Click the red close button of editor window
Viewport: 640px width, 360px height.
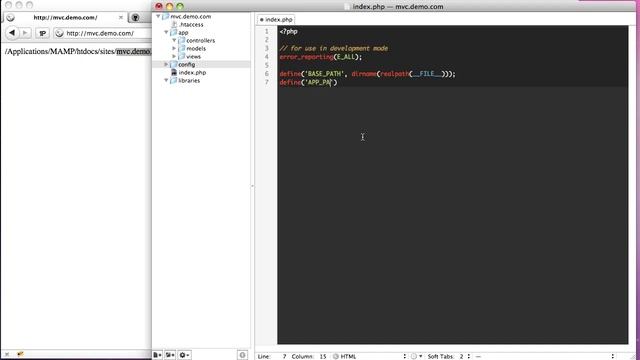pyautogui.click(x=159, y=6)
